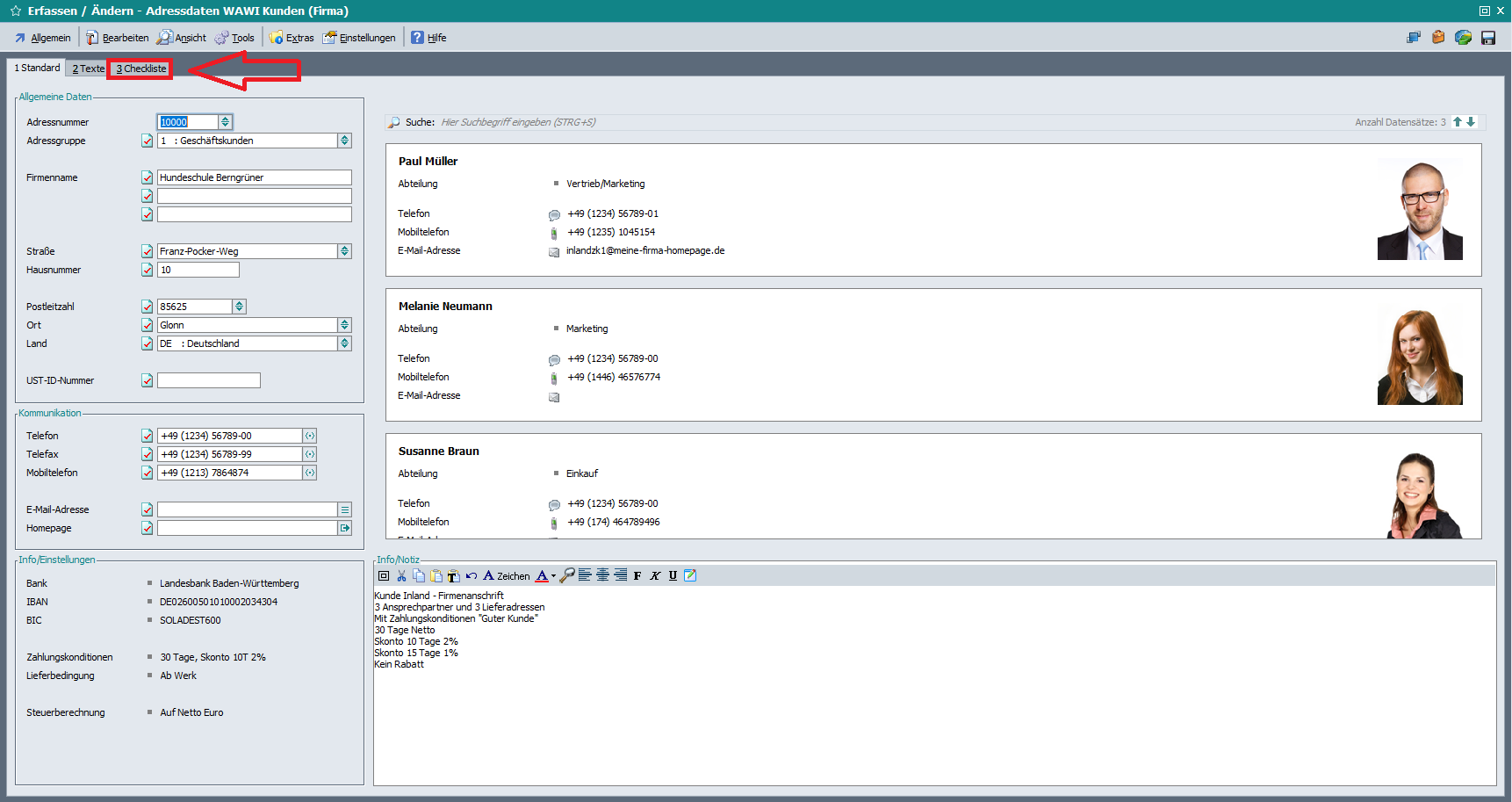Apply bold with the F icon
1512x802 pixels.
point(637,576)
